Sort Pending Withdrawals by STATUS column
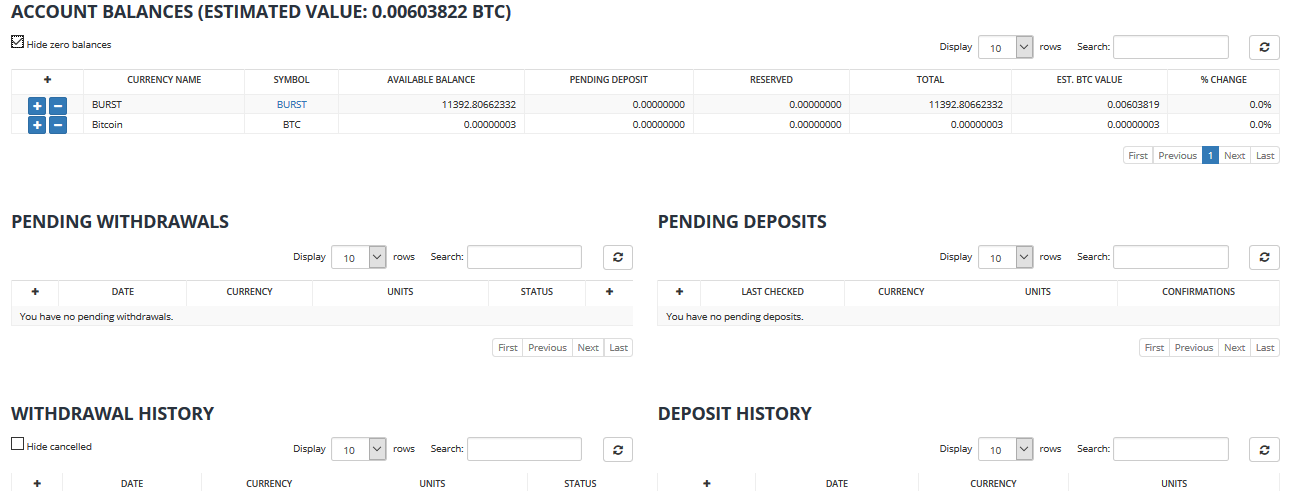 click(x=537, y=292)
